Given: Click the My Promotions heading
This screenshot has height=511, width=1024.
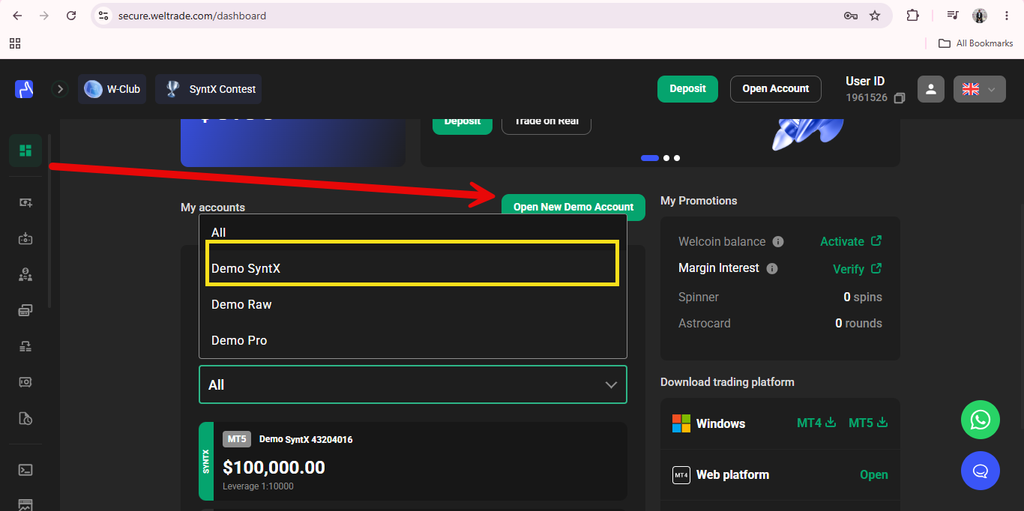Looking at the screenshot, I should click(698, 201).
